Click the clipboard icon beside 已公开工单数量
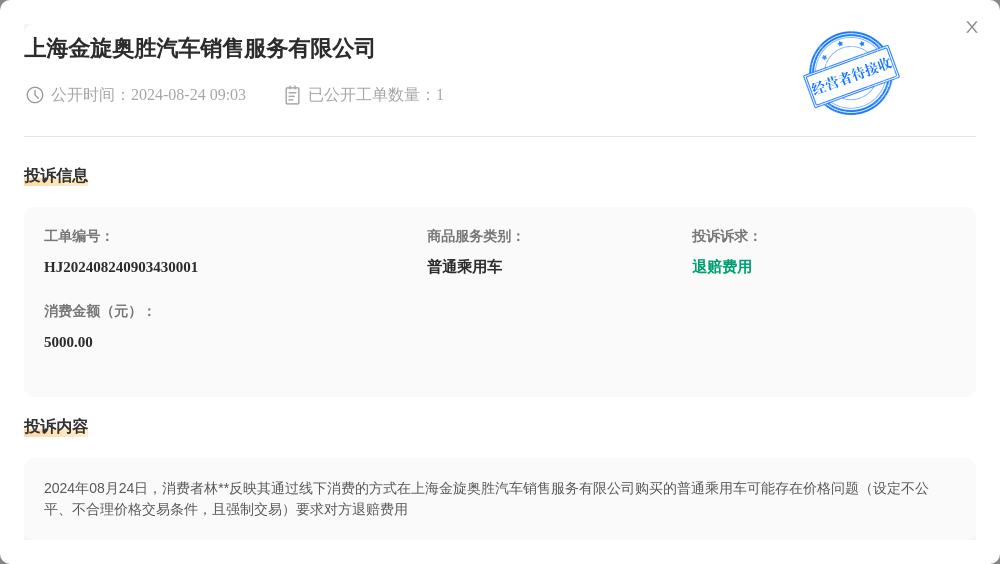This screenshot has width=1000, height=564. point(292,95)
